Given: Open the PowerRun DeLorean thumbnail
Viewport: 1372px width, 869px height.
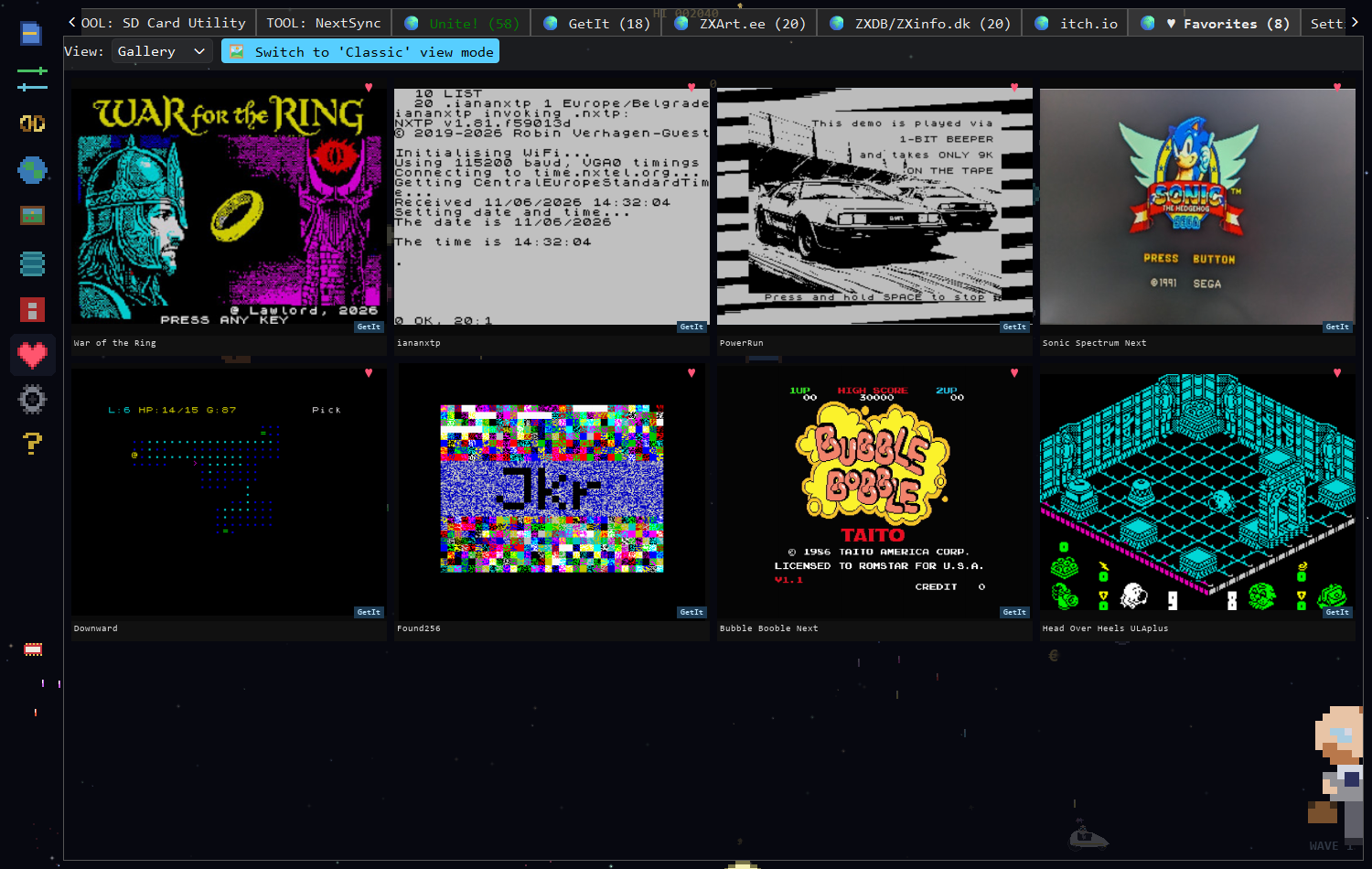Looking at the screenshot, I should (x=874, y=207).
